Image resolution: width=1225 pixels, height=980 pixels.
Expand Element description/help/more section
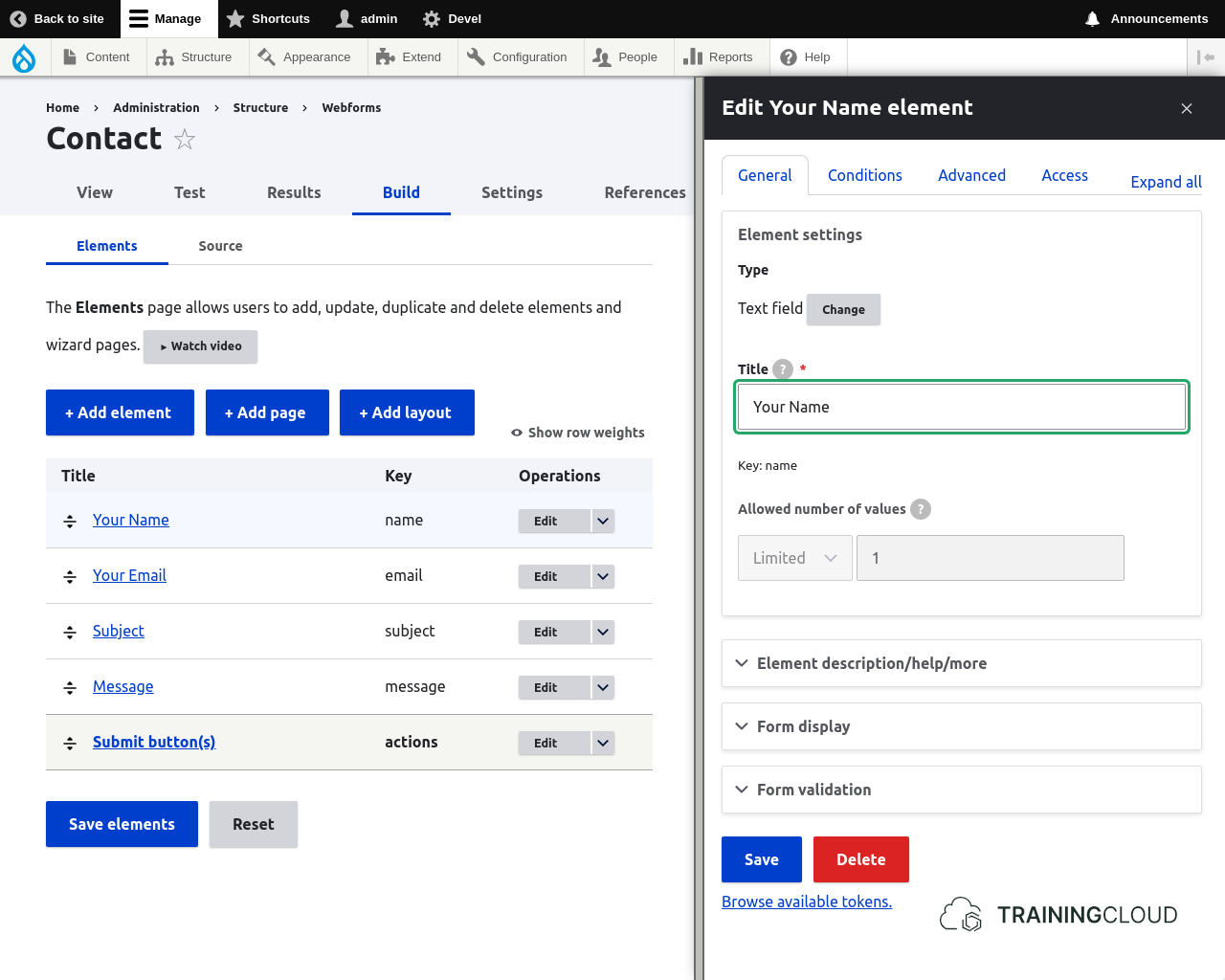pos(962,663)
